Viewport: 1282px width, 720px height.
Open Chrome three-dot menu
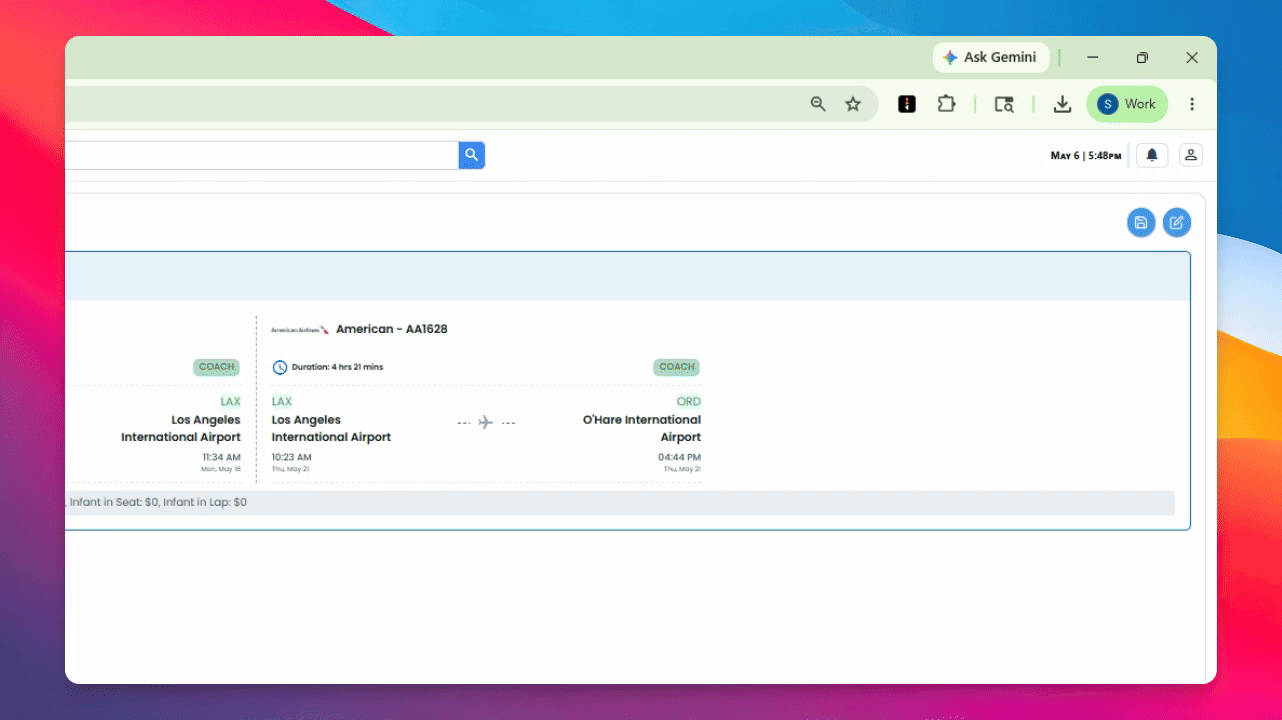(x=1192, y=104)
